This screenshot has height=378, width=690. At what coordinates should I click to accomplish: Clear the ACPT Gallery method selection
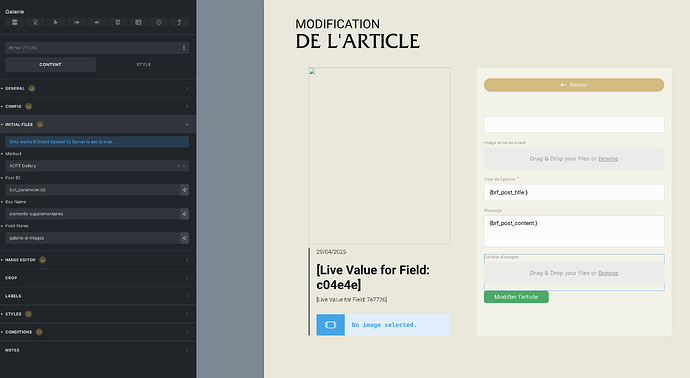pyautogui.click(x=178, y=166)
